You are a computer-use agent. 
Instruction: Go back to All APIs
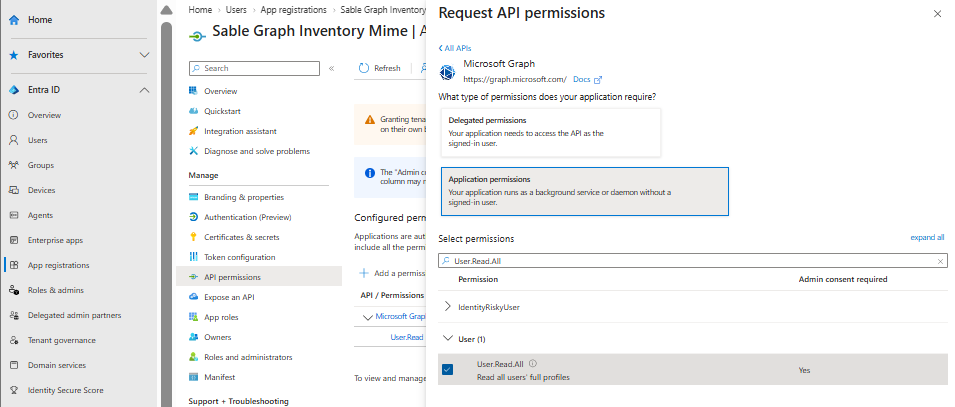[454, 48]
